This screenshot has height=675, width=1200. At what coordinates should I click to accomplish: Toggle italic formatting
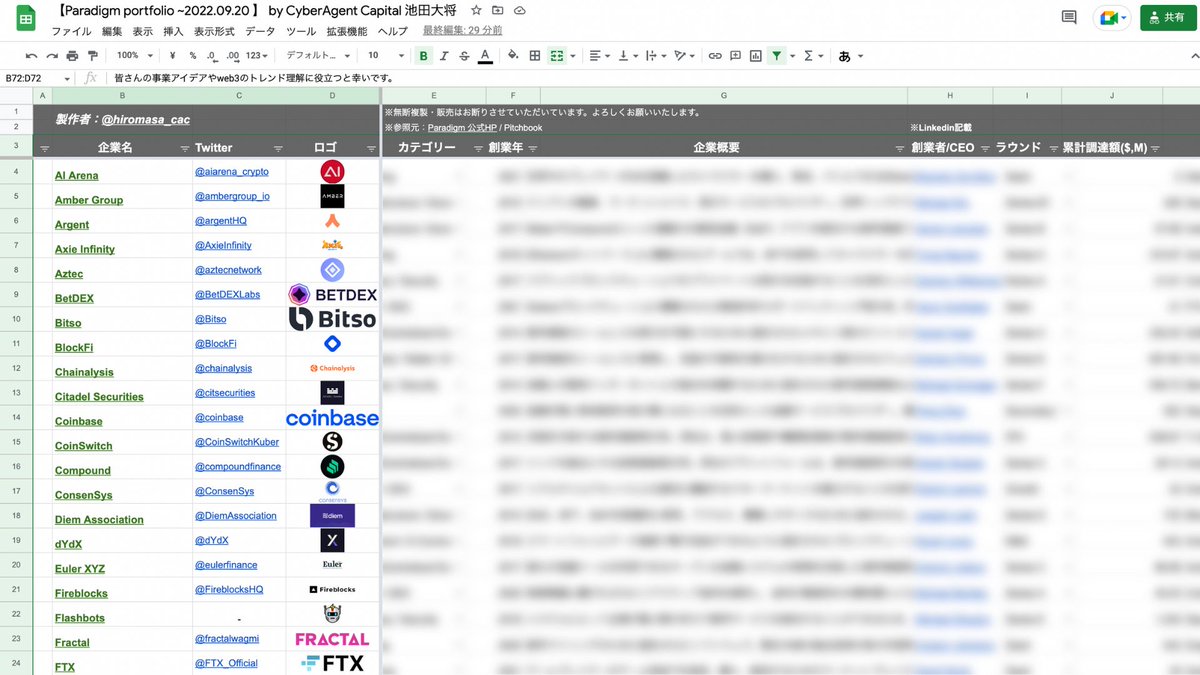click(x=444, y=56)
